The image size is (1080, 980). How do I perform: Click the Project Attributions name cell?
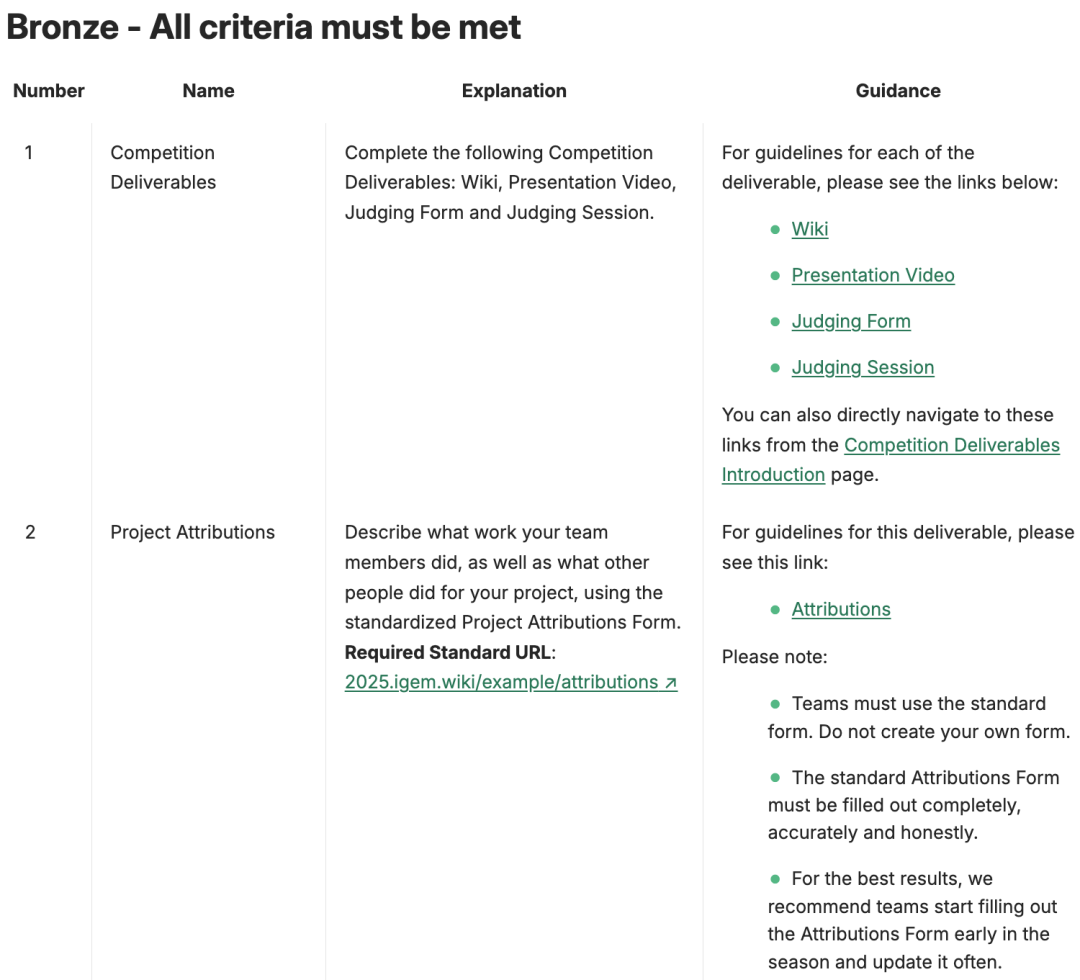[x=192, y=532]
